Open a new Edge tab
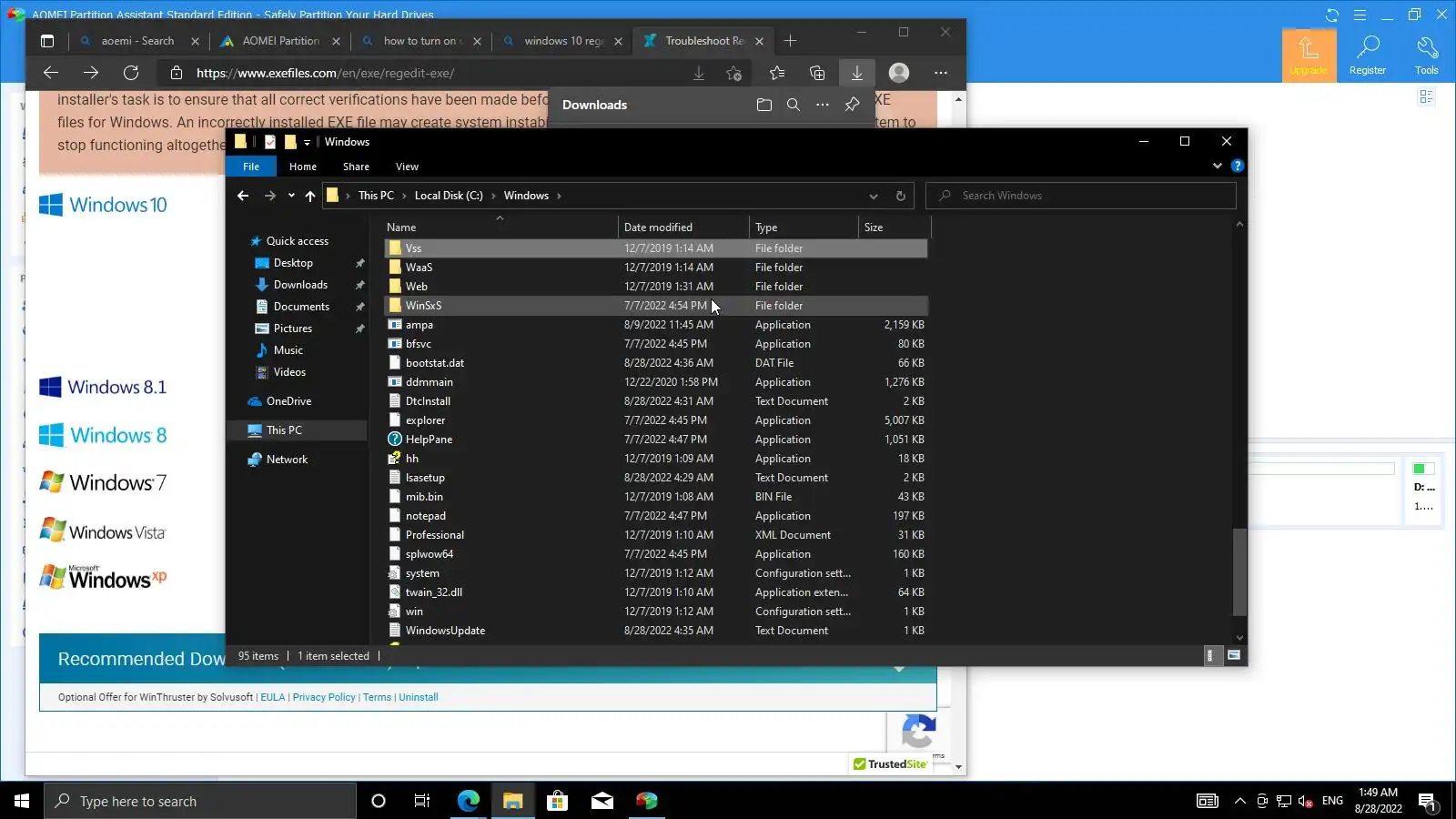This screenshot has height=819, width=1456. pos(790,41)
